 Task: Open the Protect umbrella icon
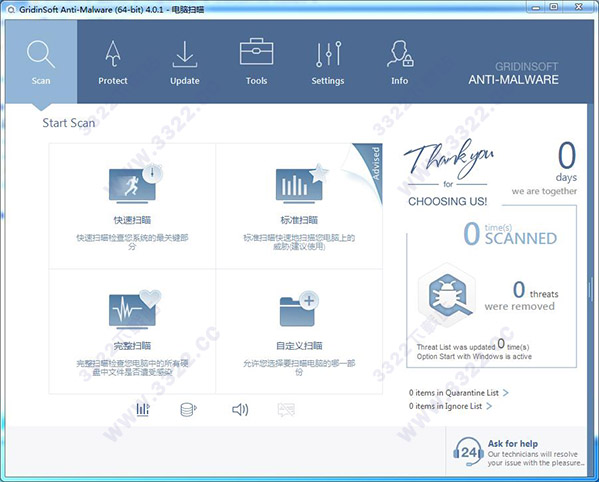tap(113, 53)
